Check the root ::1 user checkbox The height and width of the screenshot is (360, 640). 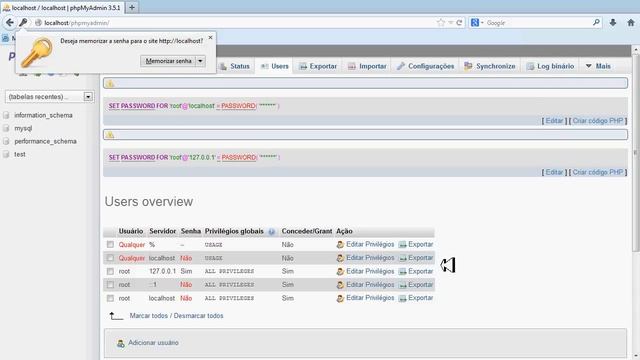[x=110, y=285]
